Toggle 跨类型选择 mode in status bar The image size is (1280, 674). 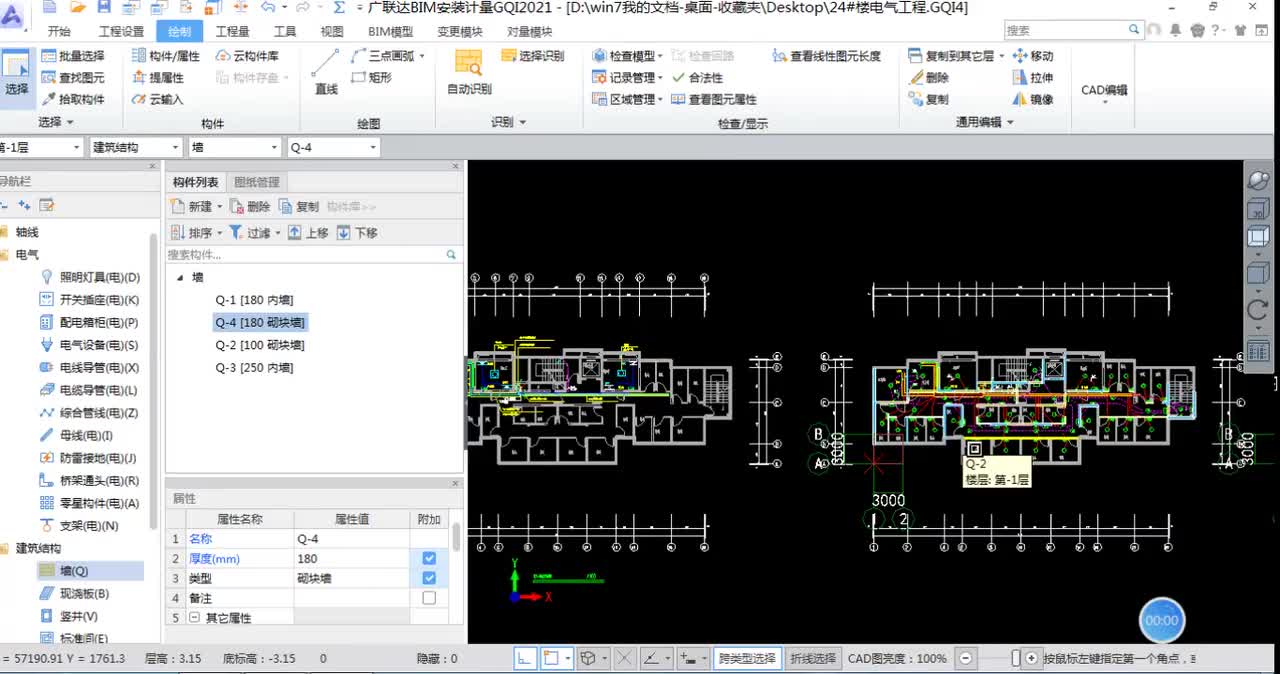(x=747, y=658)
